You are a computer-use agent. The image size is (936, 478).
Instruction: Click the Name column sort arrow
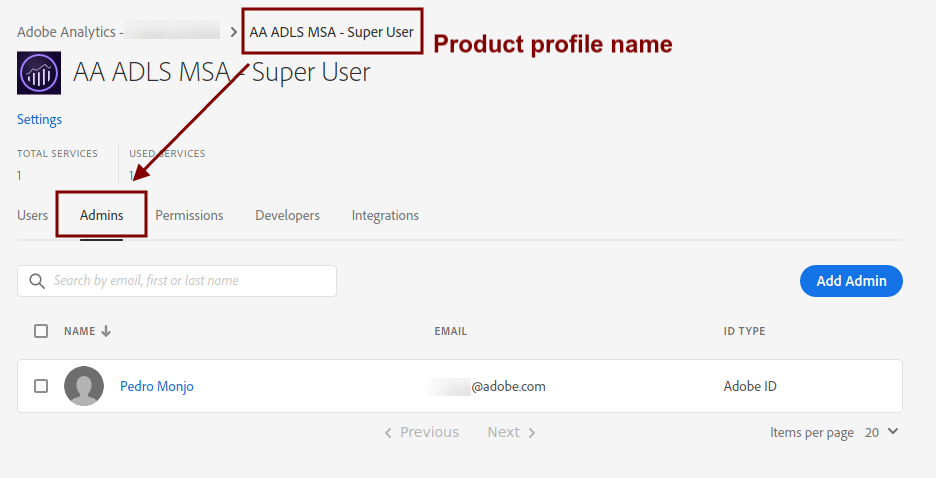(106, 331)
